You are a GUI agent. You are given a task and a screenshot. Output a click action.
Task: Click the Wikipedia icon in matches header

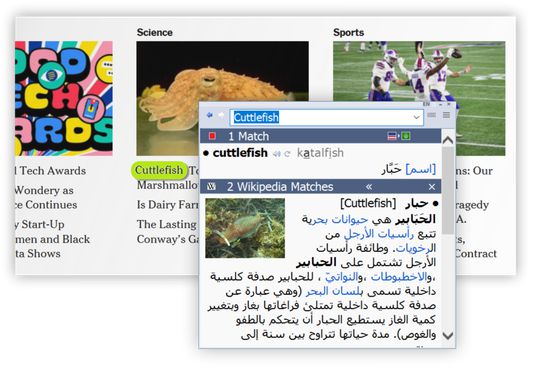[x=211, y=187]
